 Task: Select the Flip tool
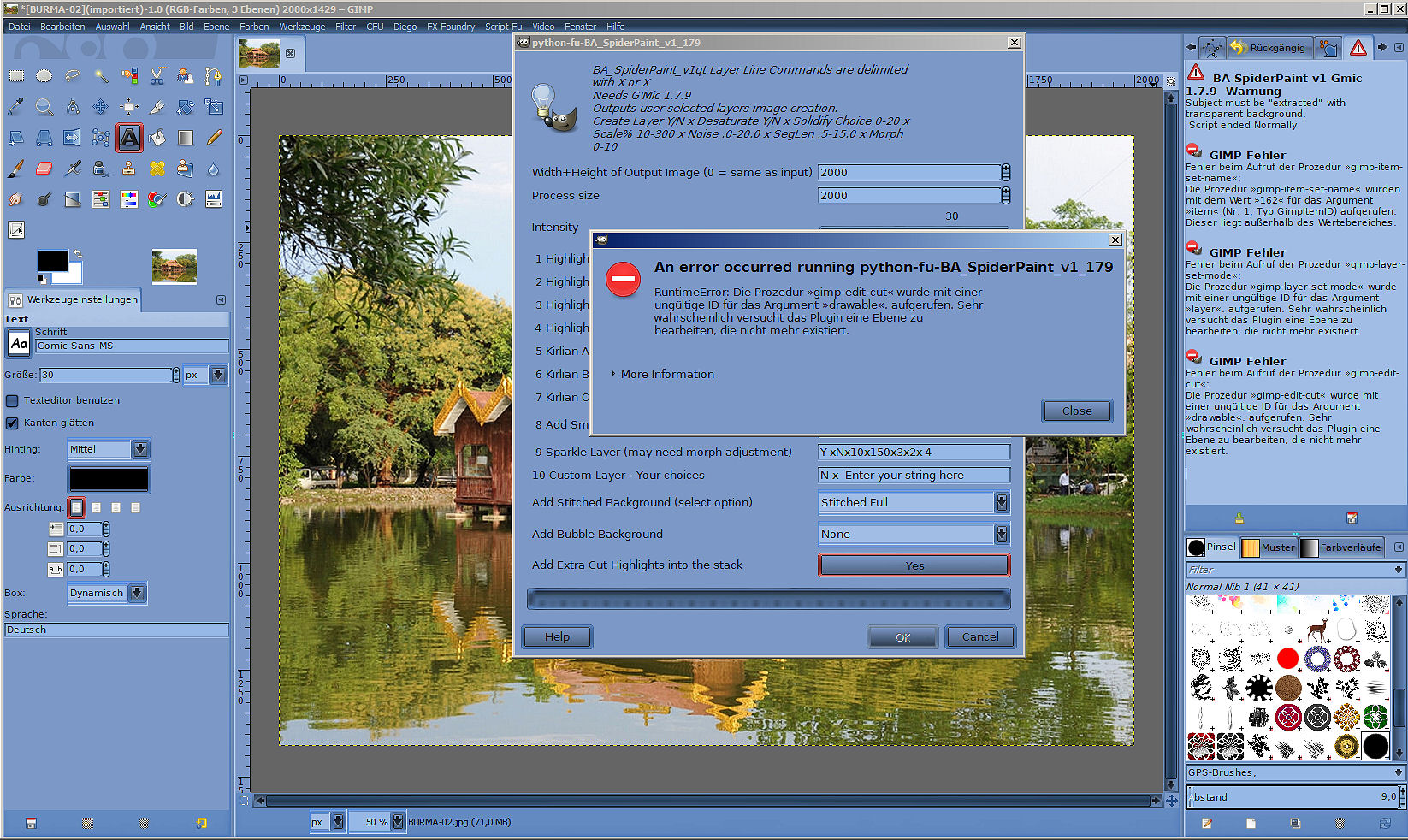[x=73, y=138]
